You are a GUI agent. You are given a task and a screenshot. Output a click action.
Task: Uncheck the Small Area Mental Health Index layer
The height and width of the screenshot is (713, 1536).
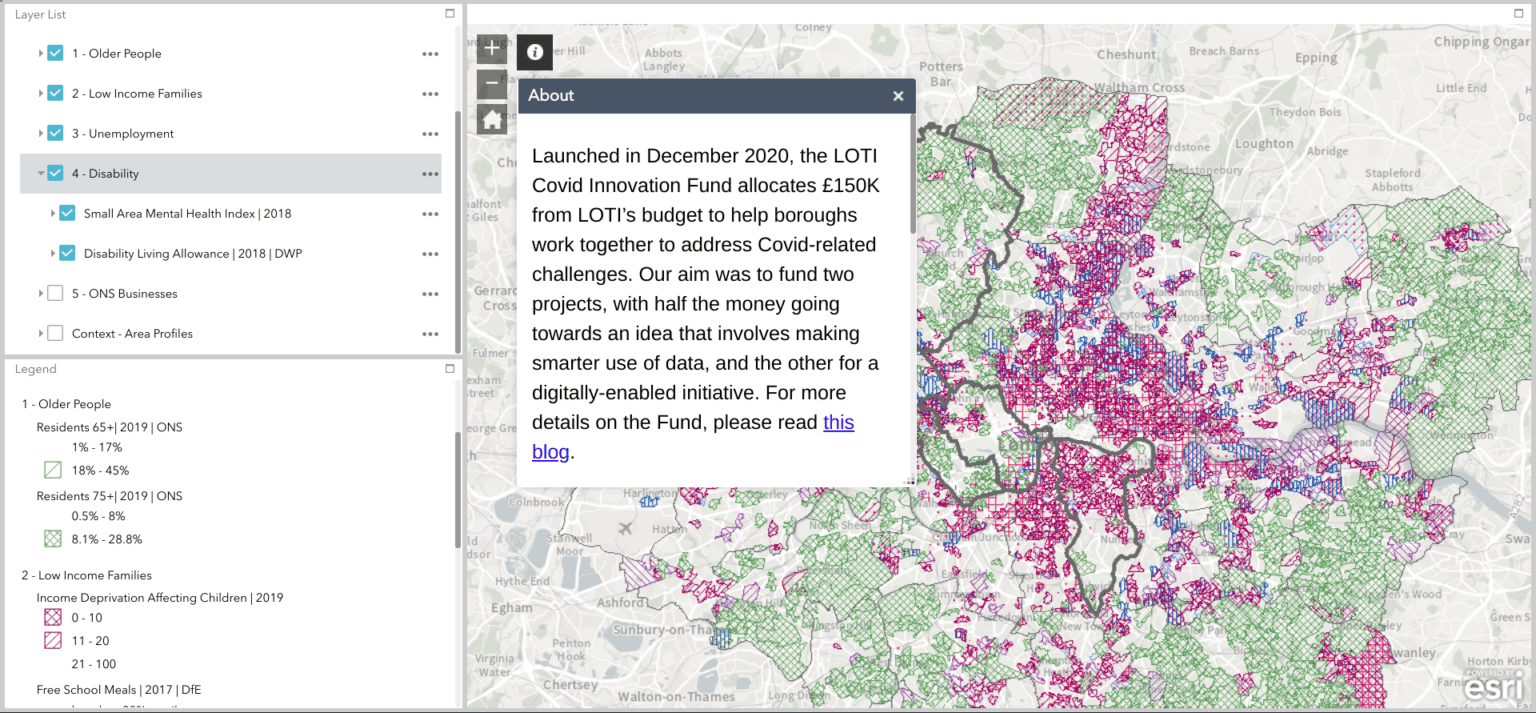tap(66, 213)
